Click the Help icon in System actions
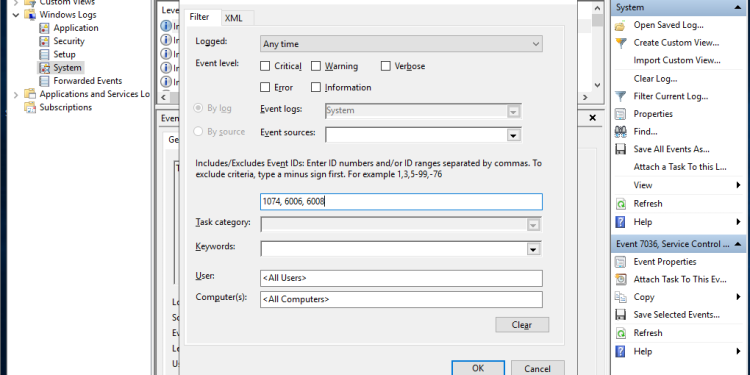Image resolution: width=750 pixels, height=375 pixels. point(620,222)
